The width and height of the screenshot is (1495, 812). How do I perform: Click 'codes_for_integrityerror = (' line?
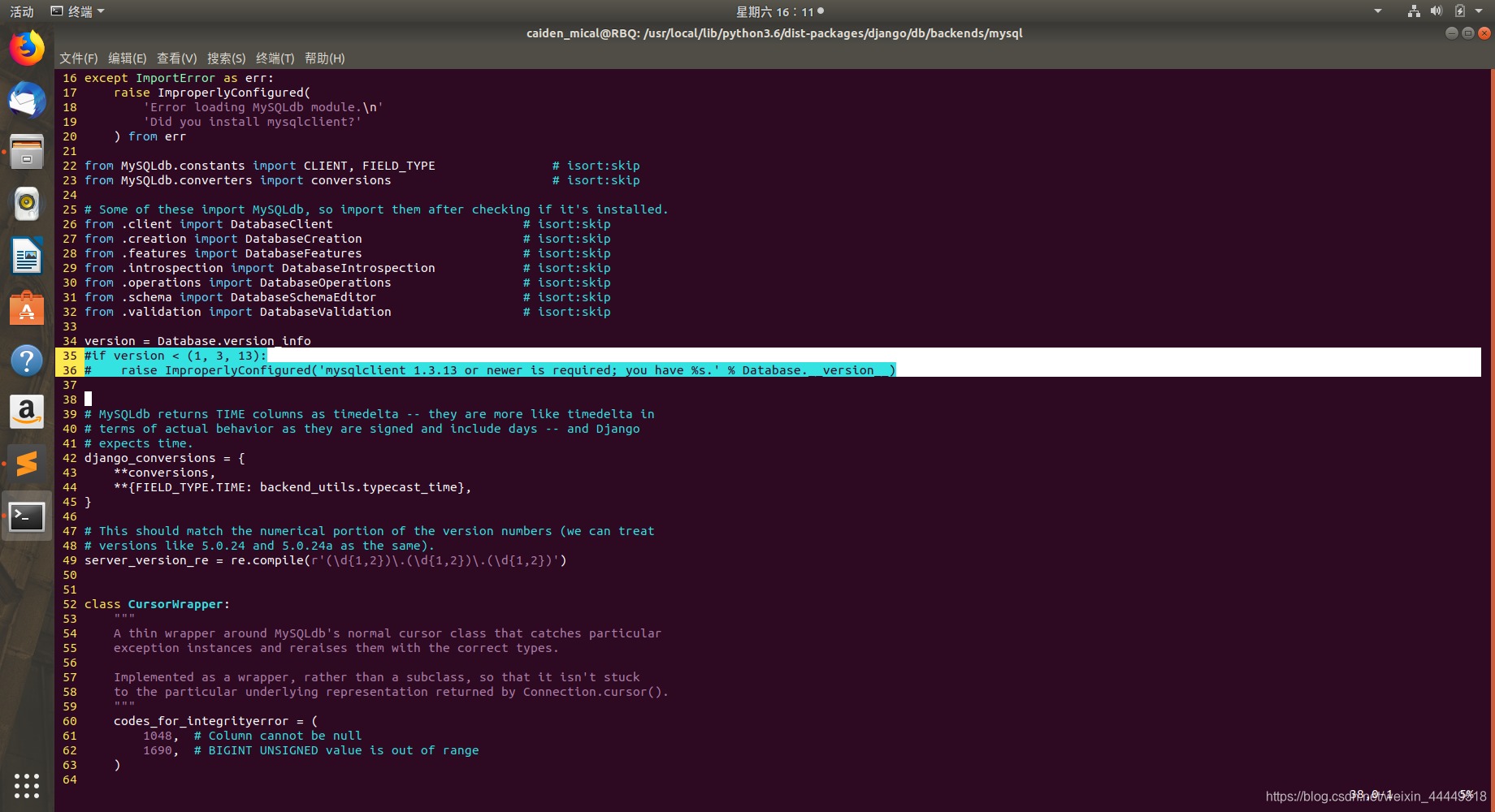click(216, 721)
